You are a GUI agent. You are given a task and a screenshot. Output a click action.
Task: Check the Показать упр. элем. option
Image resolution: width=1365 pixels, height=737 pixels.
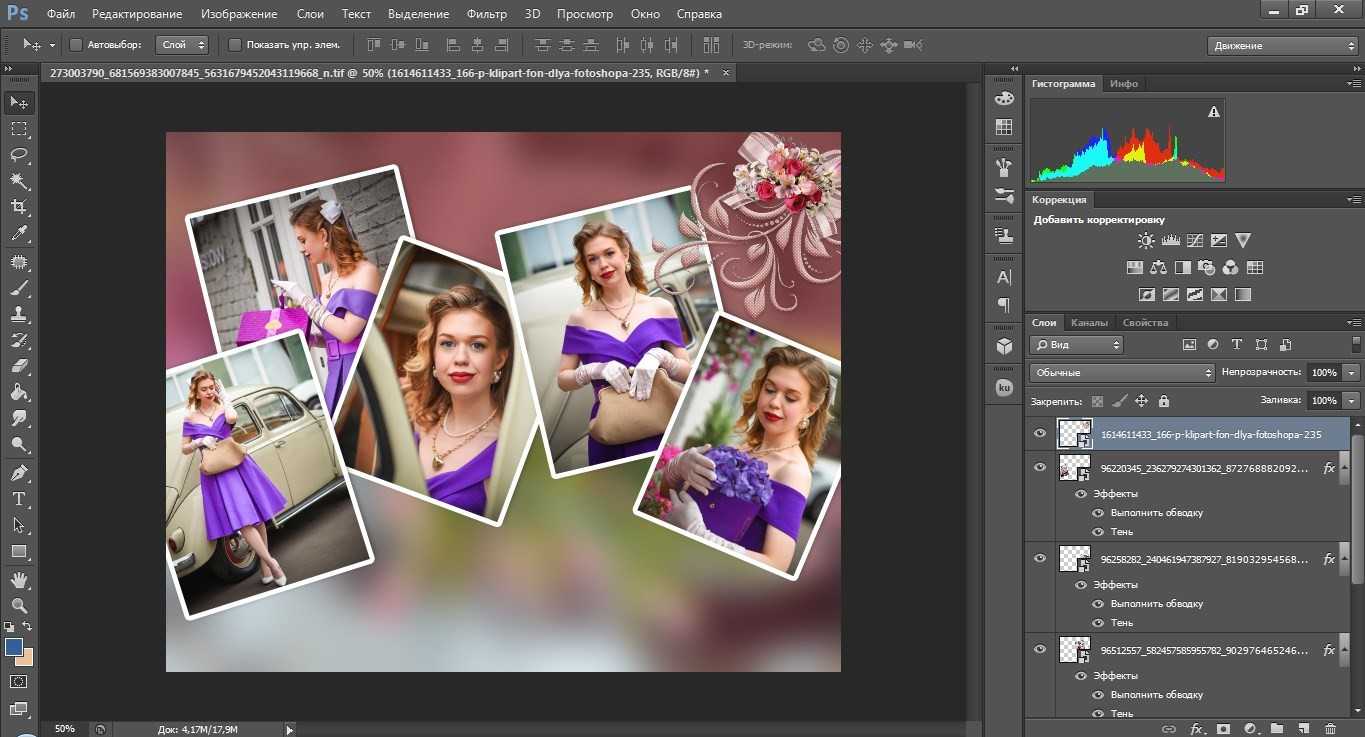(235, 45)
